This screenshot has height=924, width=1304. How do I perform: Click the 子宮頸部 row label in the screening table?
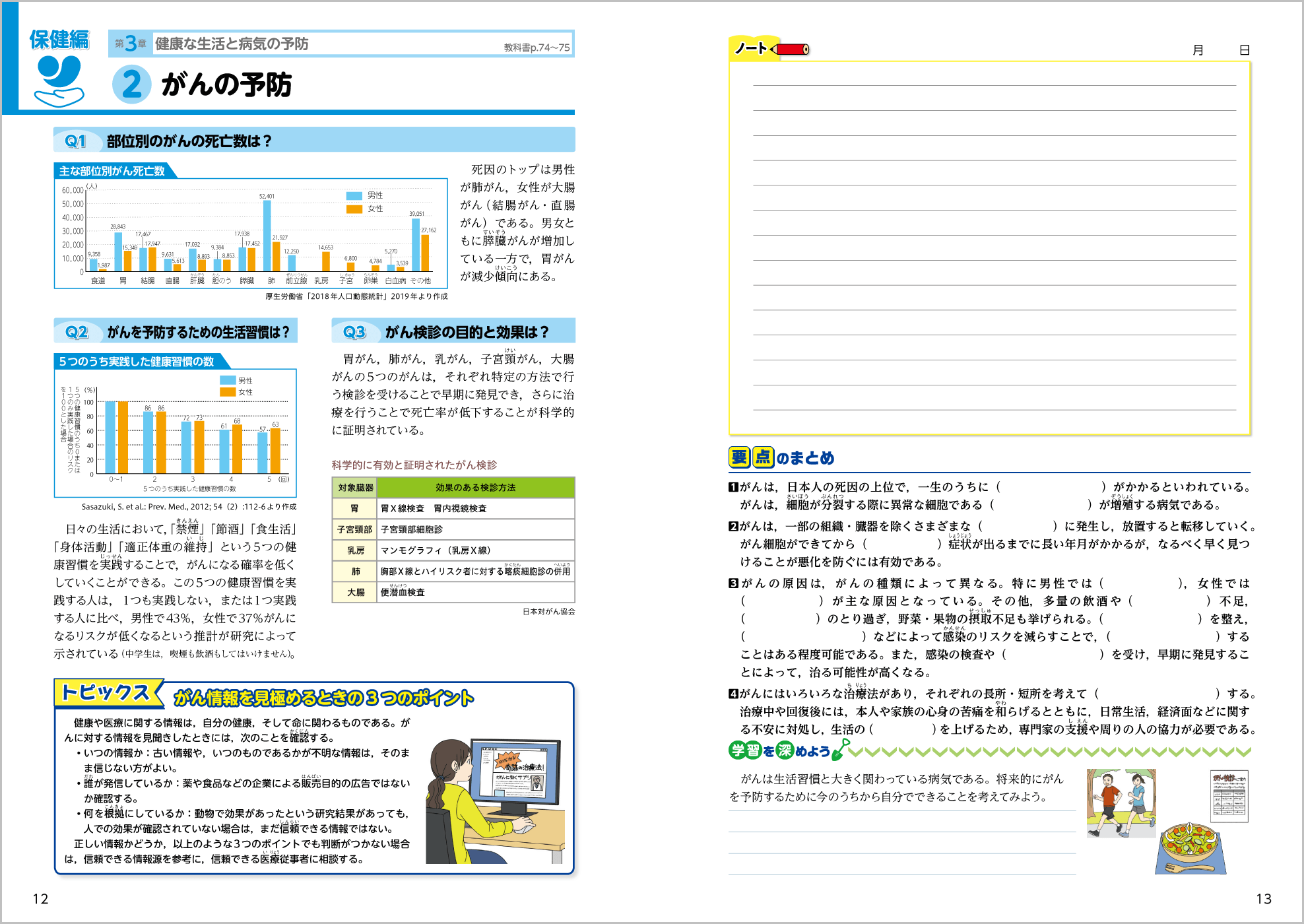(355, 529)
